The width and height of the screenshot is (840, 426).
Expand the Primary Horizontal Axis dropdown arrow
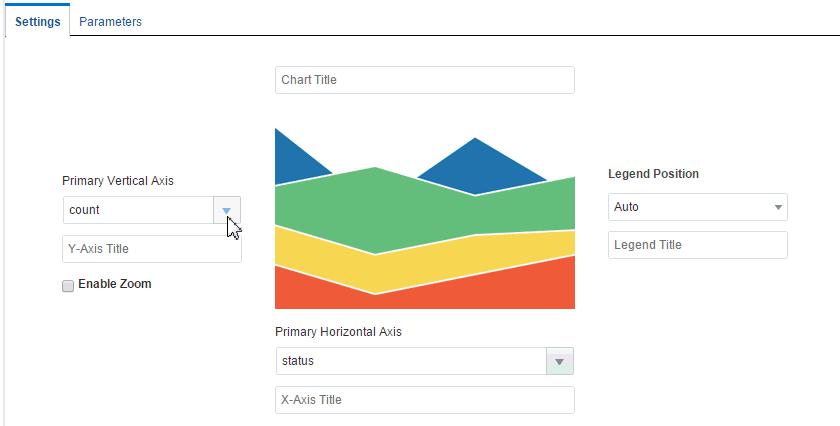(559, 361)
